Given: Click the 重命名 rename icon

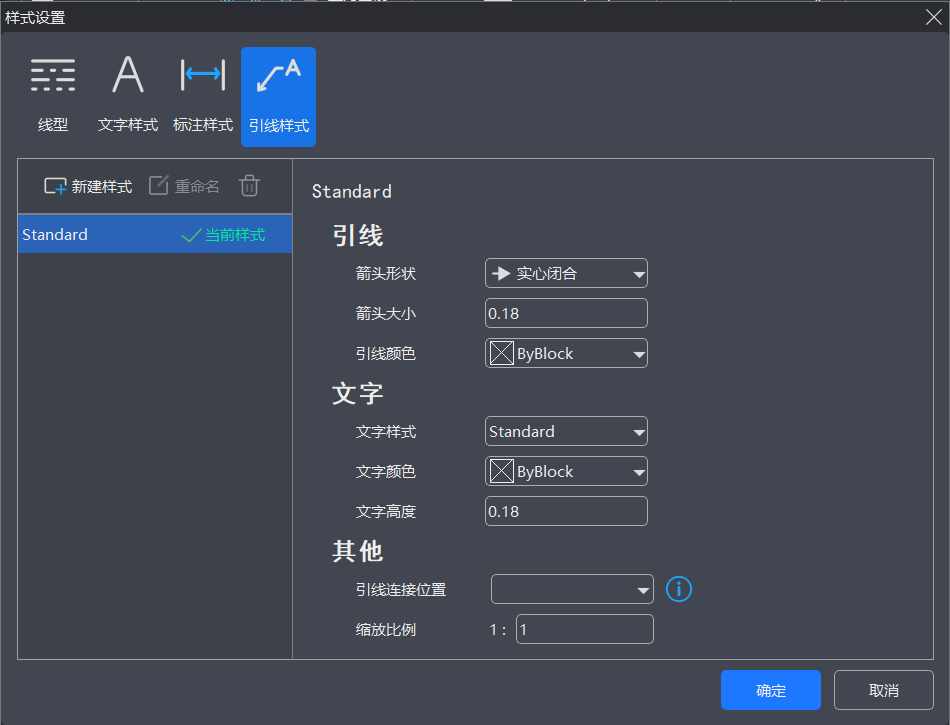Looking at the screenshot, I should pyautogui.click(x=159, y=186).
